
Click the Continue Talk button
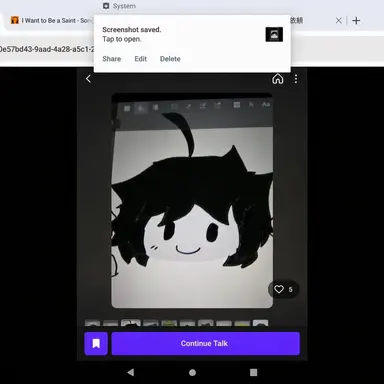click(205, 343)
